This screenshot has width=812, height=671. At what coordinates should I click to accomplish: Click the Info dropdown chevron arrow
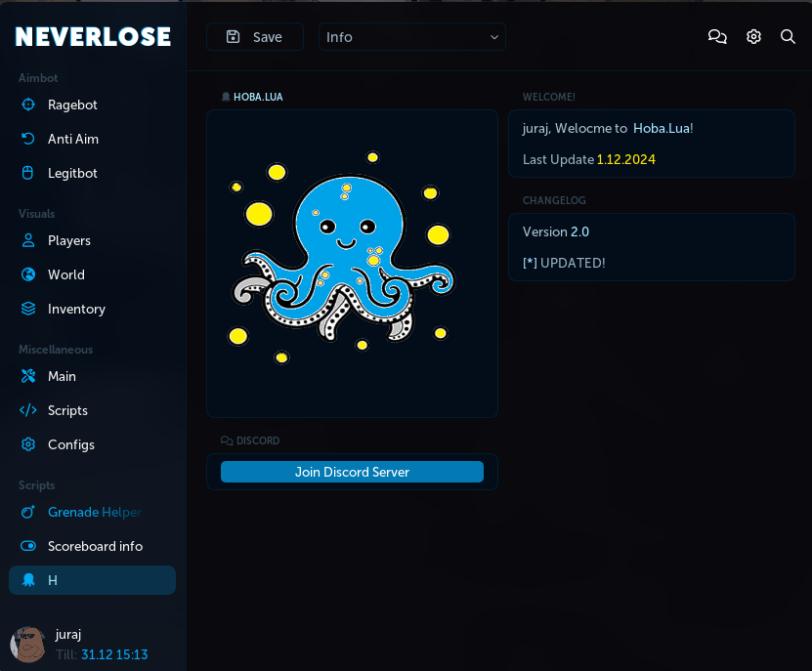point(494,37)
